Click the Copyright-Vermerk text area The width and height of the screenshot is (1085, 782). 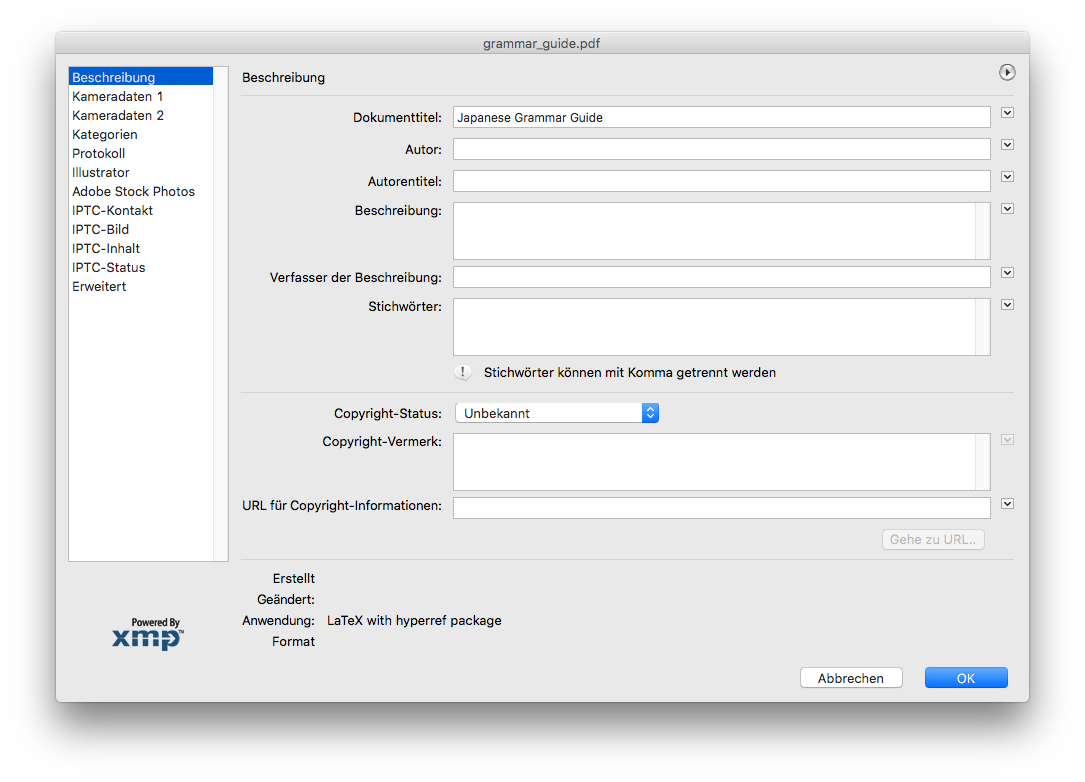tap(714, 462)
